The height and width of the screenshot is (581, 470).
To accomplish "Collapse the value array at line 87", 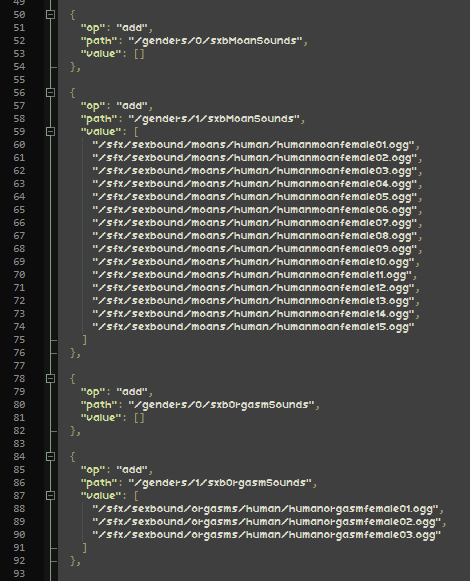I will click(50, 495).
